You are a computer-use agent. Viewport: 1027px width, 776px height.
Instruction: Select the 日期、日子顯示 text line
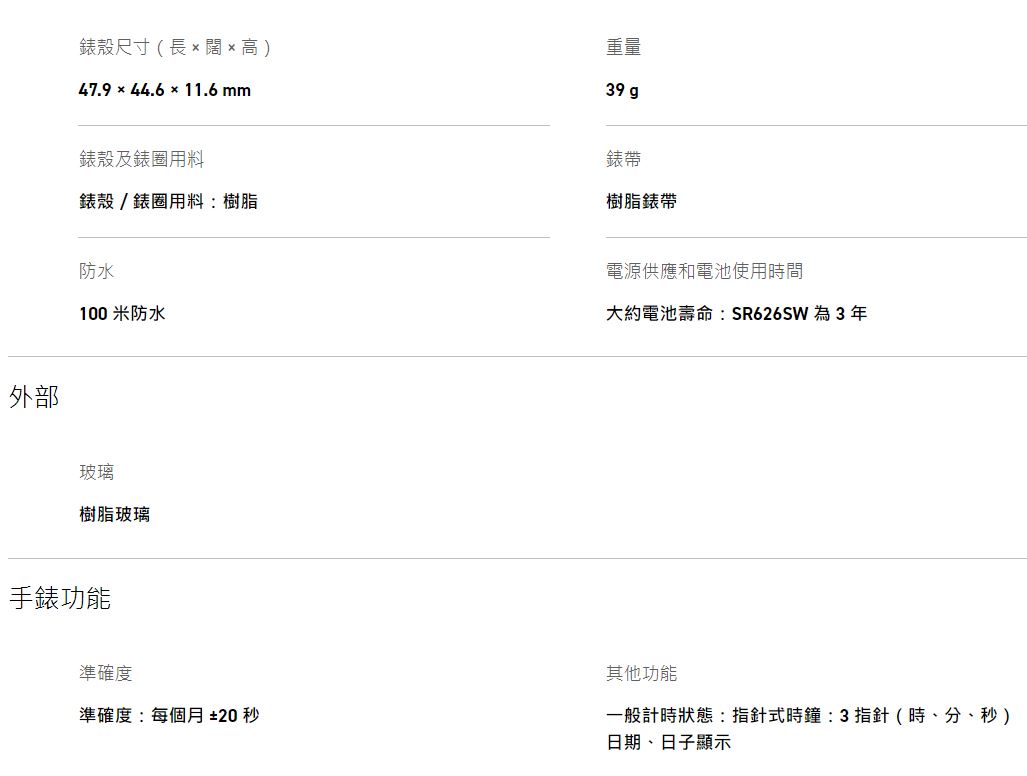tap(668, 742)
